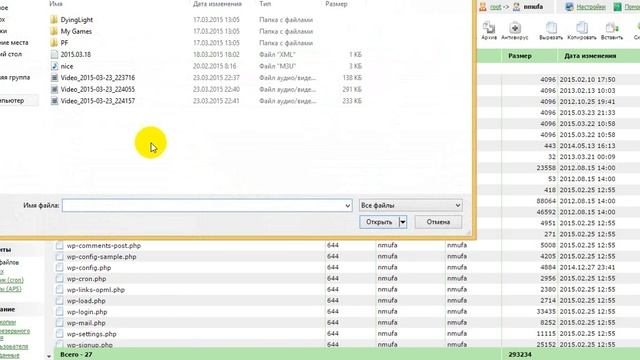The width and height of the screenshot is (640, 360).
Task: Click the Вставить (paste) toolbar icon
Action: 612,28
